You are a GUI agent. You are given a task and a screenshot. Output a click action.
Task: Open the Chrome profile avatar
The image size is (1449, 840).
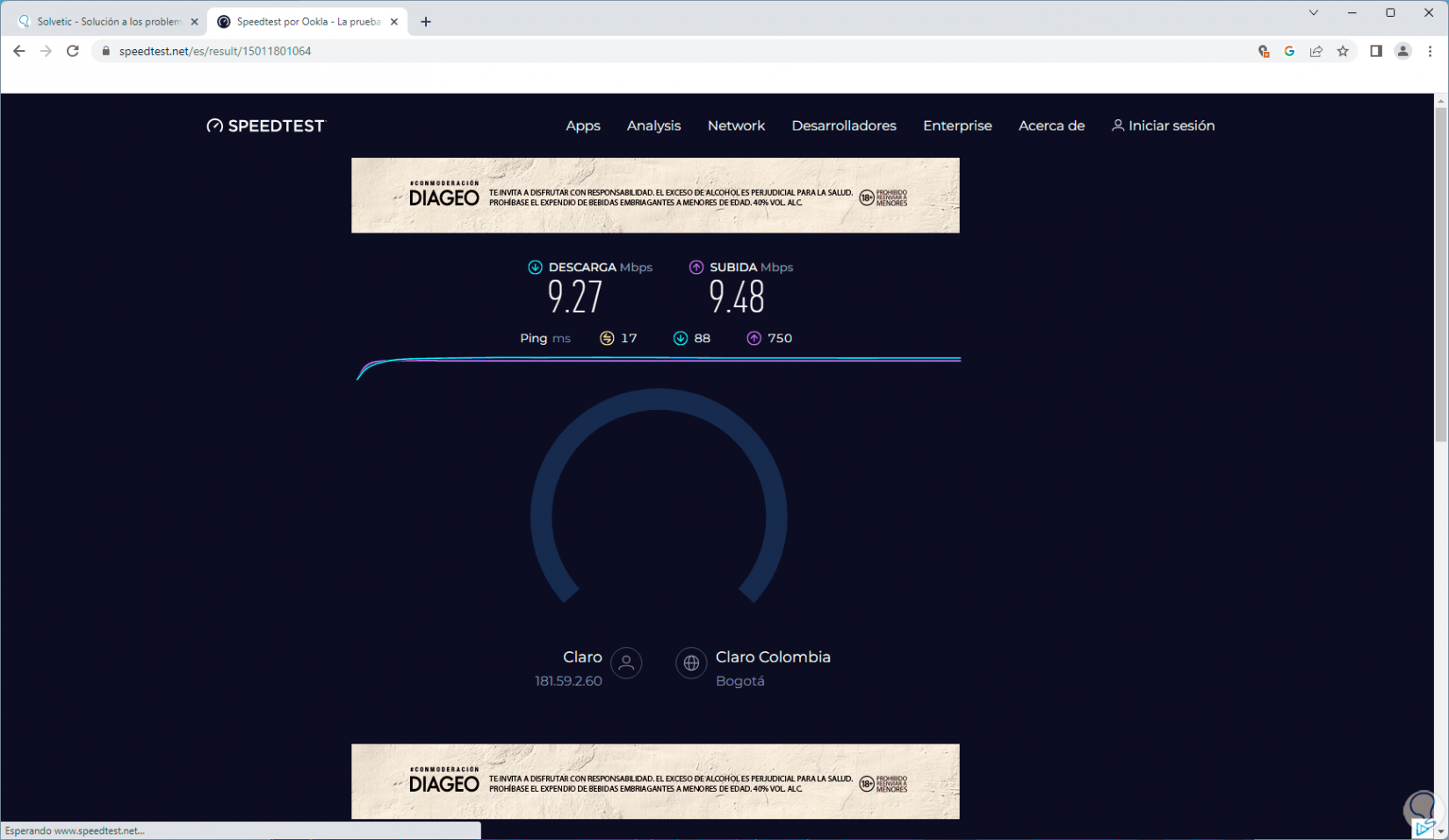click(x=1403, y=51)
